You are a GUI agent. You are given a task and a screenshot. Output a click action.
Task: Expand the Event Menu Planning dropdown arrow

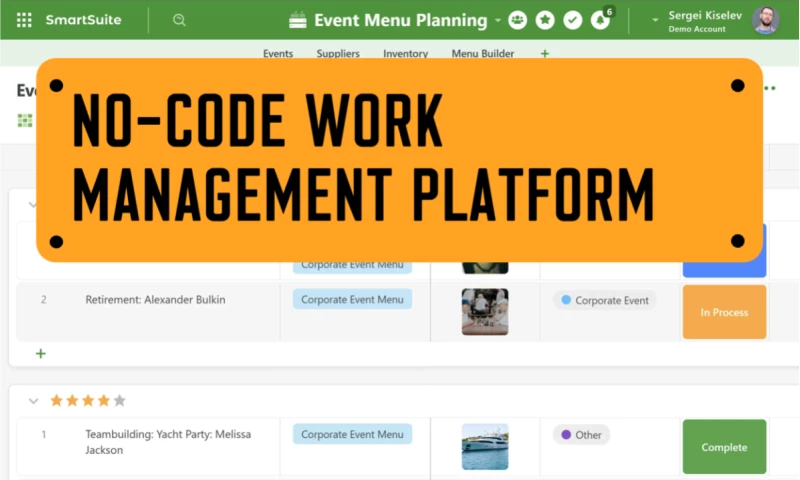coord(497,20)
